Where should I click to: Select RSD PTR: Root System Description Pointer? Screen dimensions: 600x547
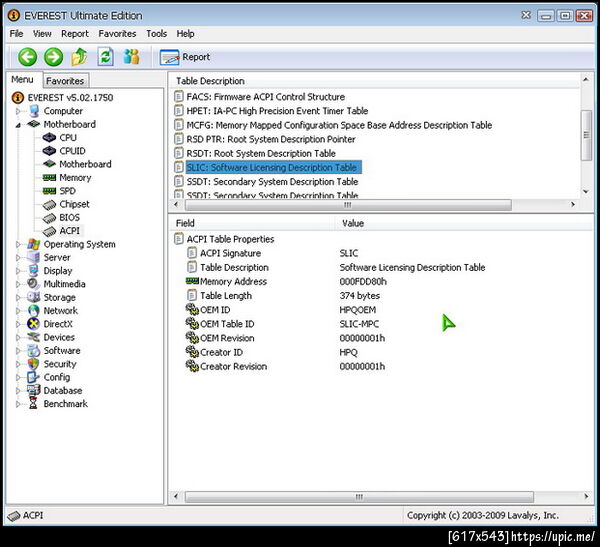click(x=271, y=139)
